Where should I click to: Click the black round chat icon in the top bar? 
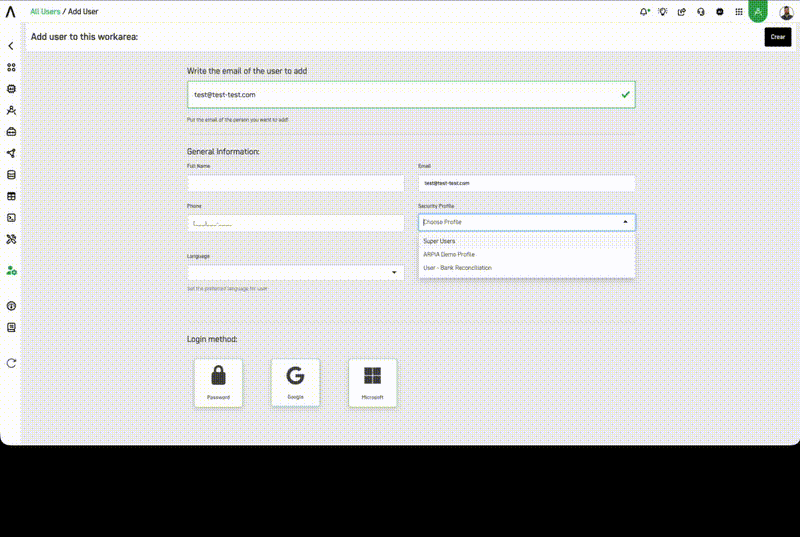[x=720, y=12]
